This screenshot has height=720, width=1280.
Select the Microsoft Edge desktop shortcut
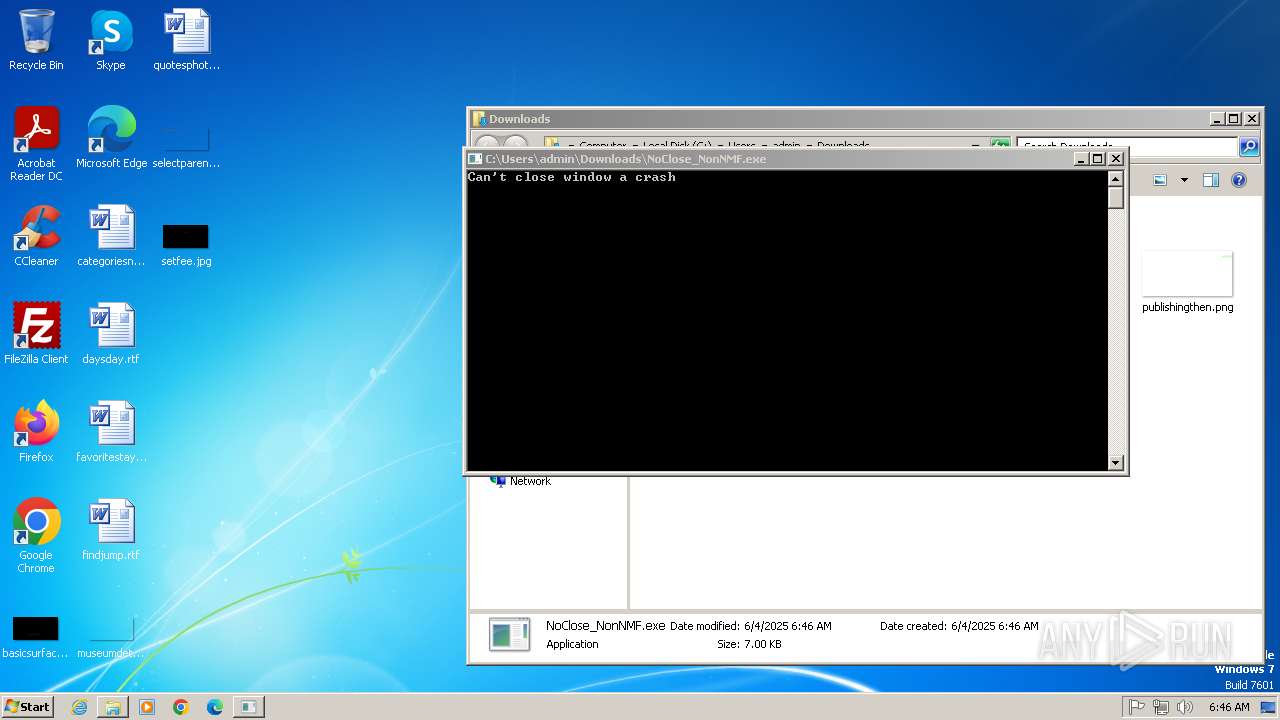111,138
